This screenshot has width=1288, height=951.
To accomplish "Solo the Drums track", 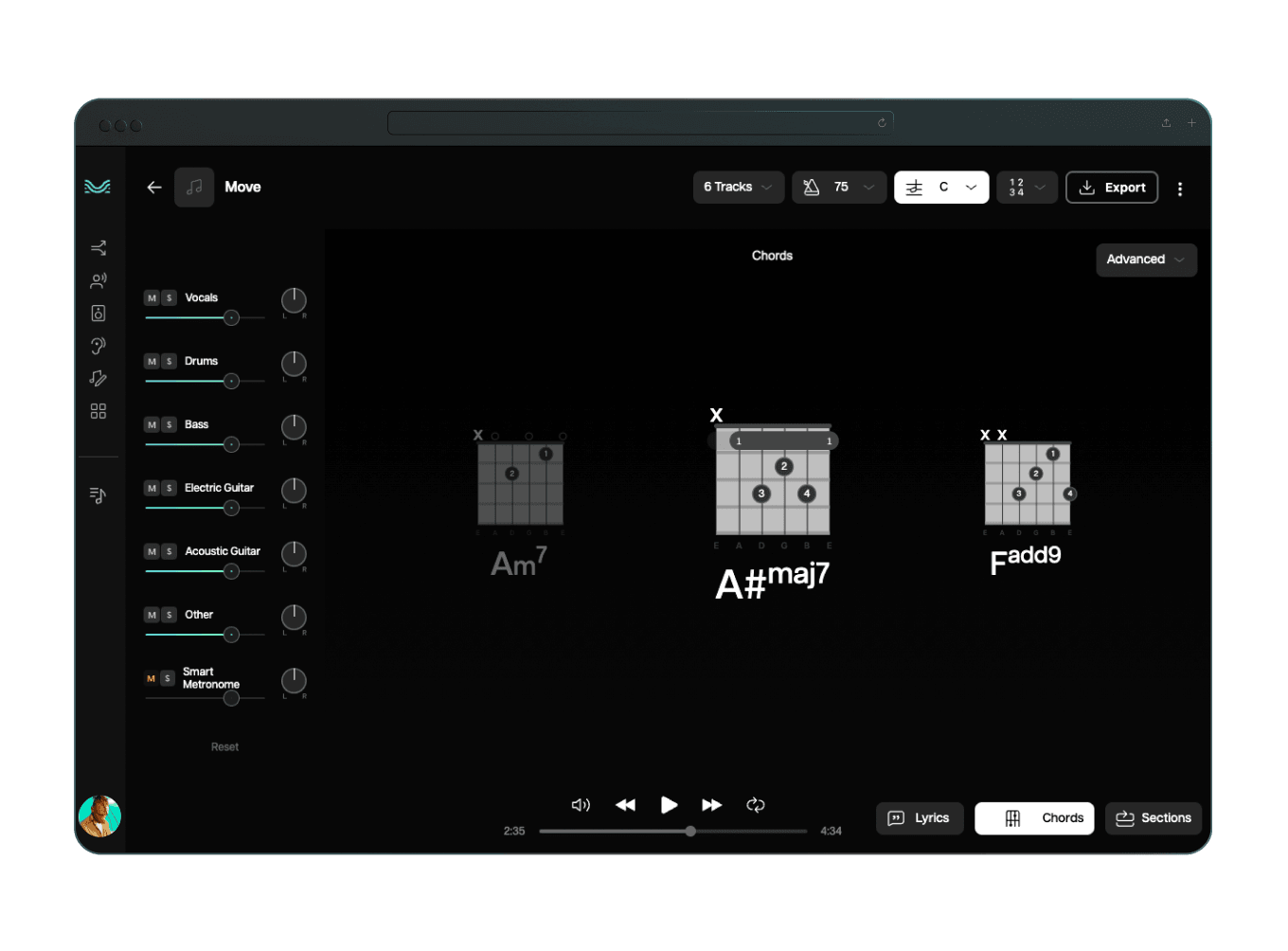I will tap(170, 362).
